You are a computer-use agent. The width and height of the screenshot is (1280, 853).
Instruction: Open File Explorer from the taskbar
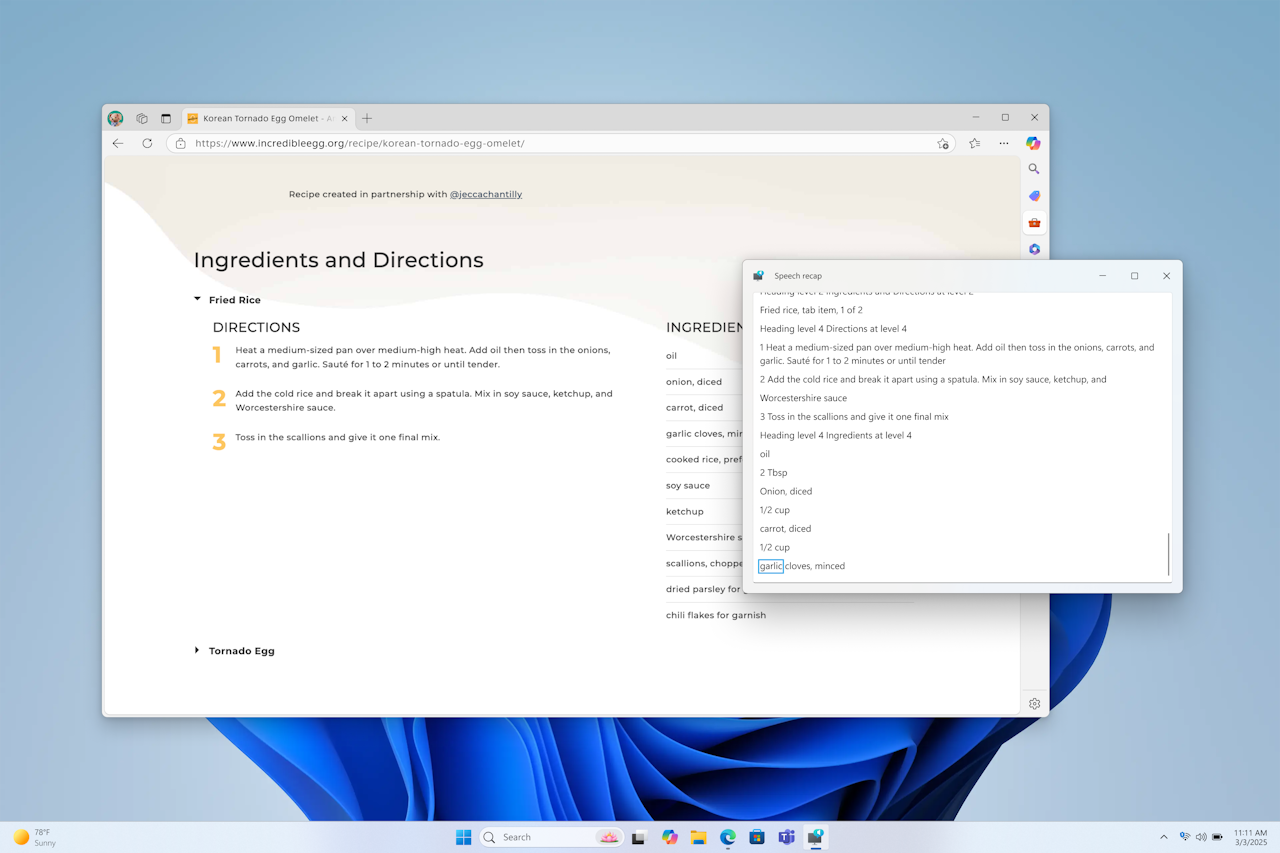tap(698, 837)
